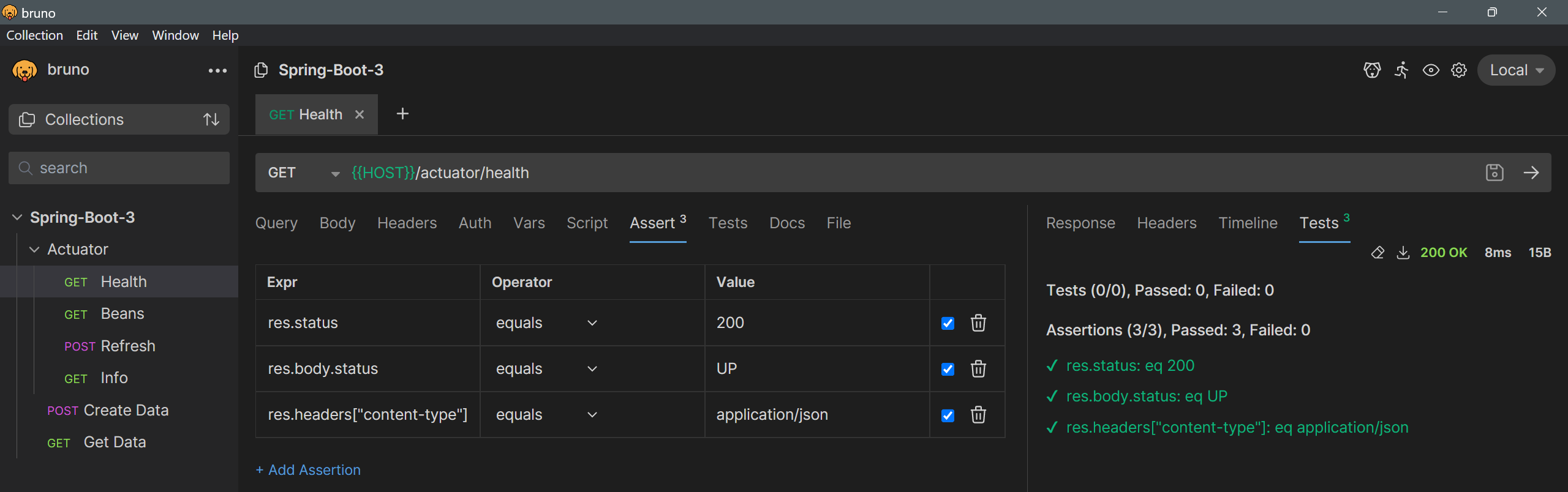Delete the res.body.status assertion

978,368
